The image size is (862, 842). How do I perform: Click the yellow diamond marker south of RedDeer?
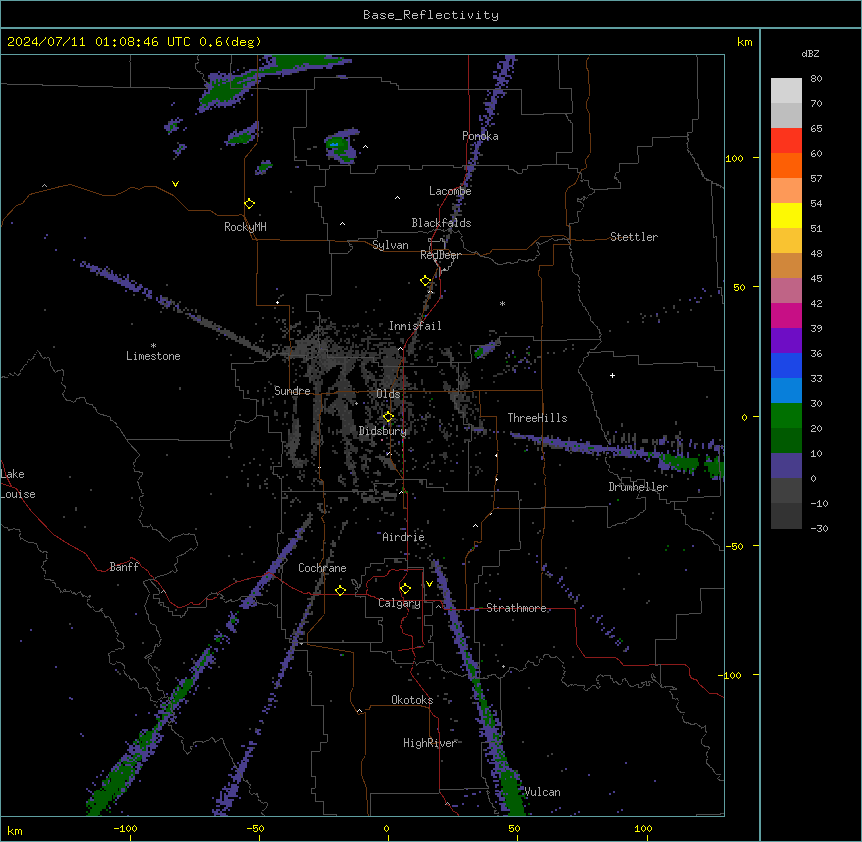[x=426, y=281]
